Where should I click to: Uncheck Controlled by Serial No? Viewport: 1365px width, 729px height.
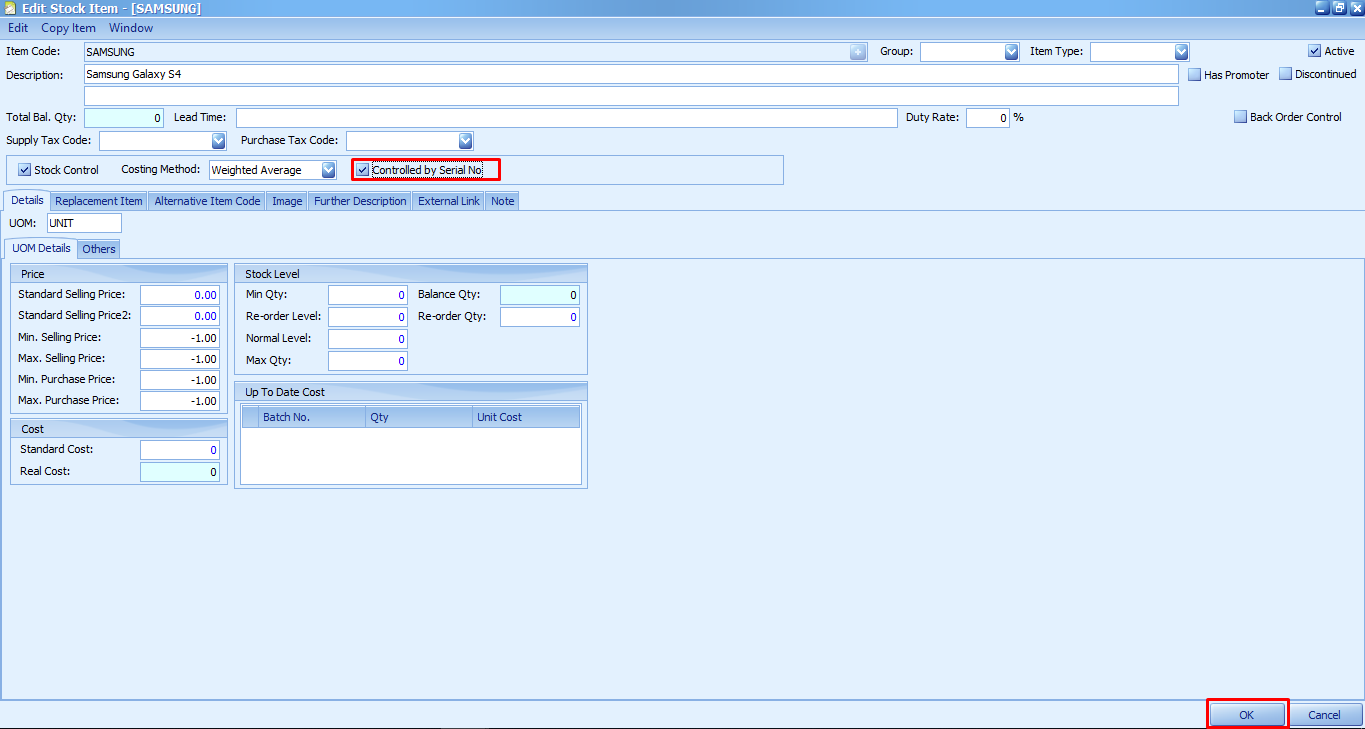pos(363,170)
